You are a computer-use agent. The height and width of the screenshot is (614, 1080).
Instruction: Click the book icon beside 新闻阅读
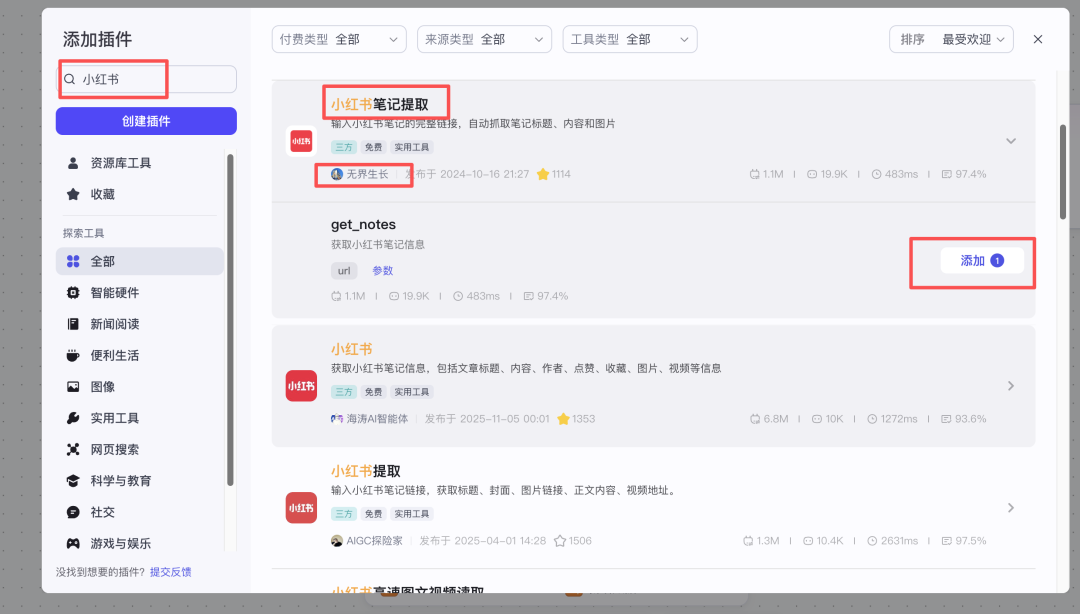click(73, 324)
